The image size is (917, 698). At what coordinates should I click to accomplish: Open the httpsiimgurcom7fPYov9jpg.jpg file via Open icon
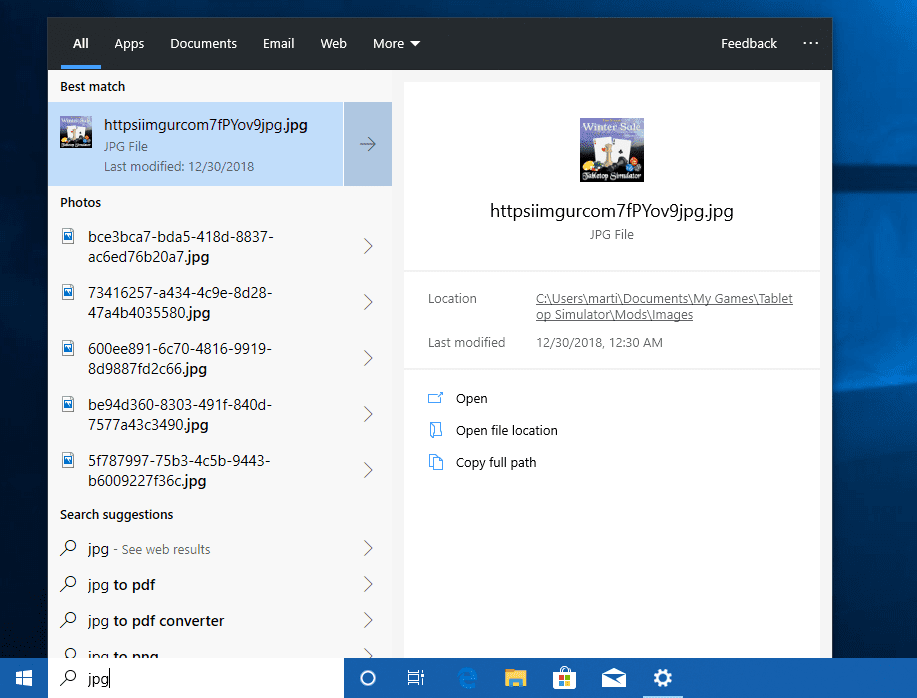pos(436,398)
